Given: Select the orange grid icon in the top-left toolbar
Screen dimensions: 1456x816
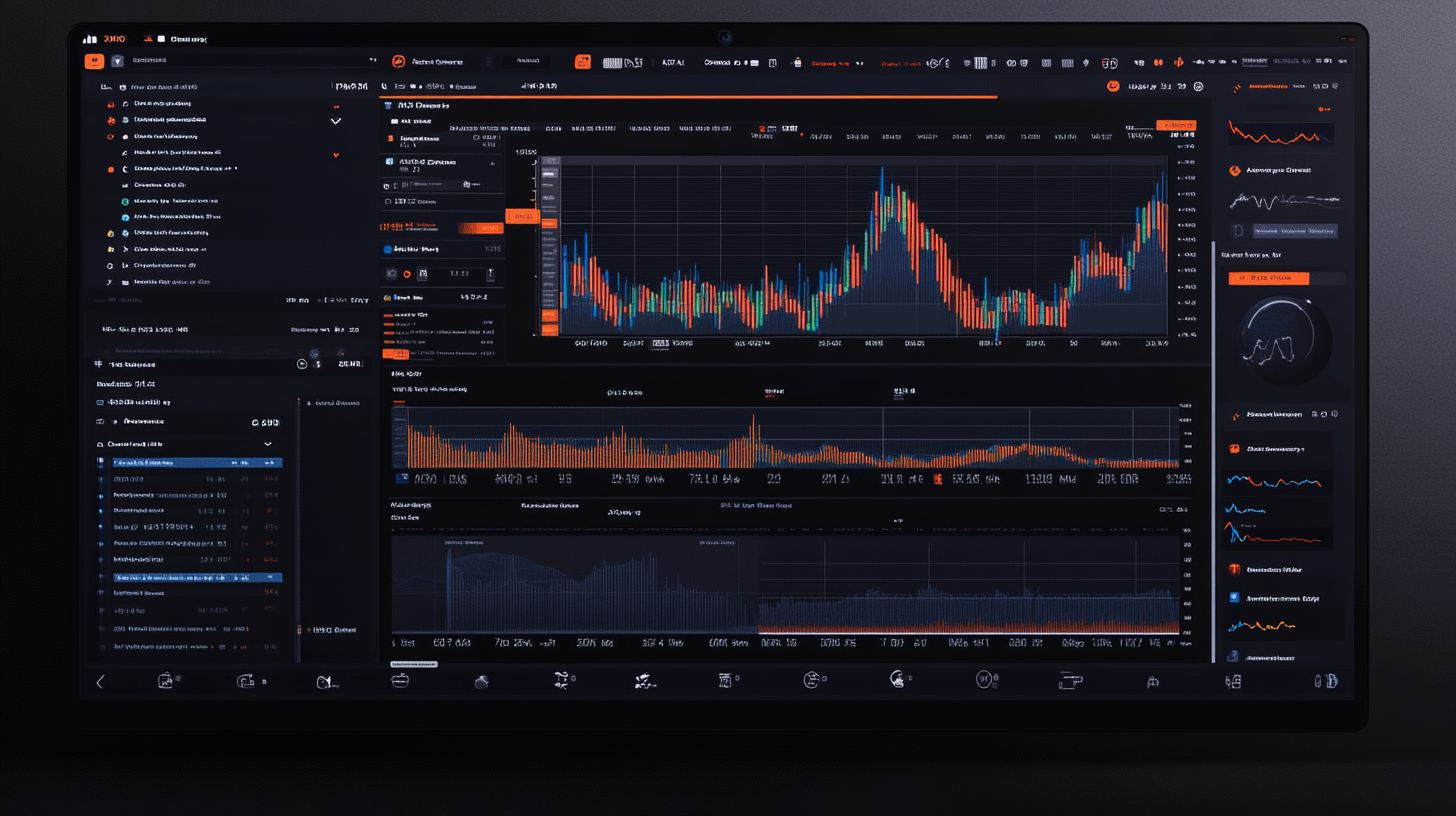Looking at the screenshot, I should [x=95, y=61].
